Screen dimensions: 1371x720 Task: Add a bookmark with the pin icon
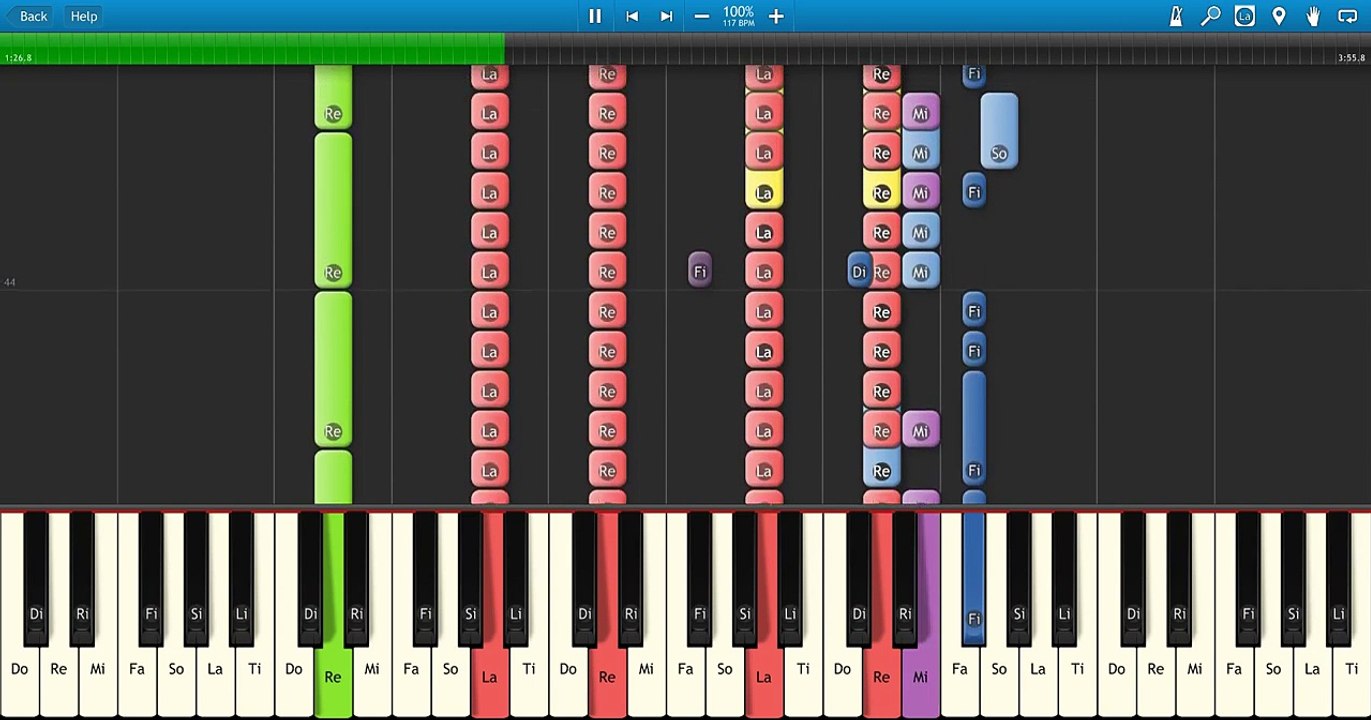click(1278, 16)
